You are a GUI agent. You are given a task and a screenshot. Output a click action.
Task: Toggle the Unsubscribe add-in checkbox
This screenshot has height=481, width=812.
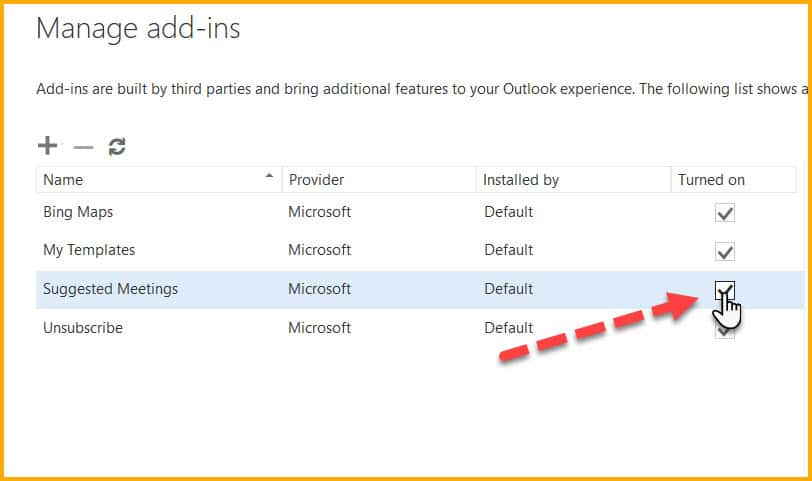pos(726,331)
